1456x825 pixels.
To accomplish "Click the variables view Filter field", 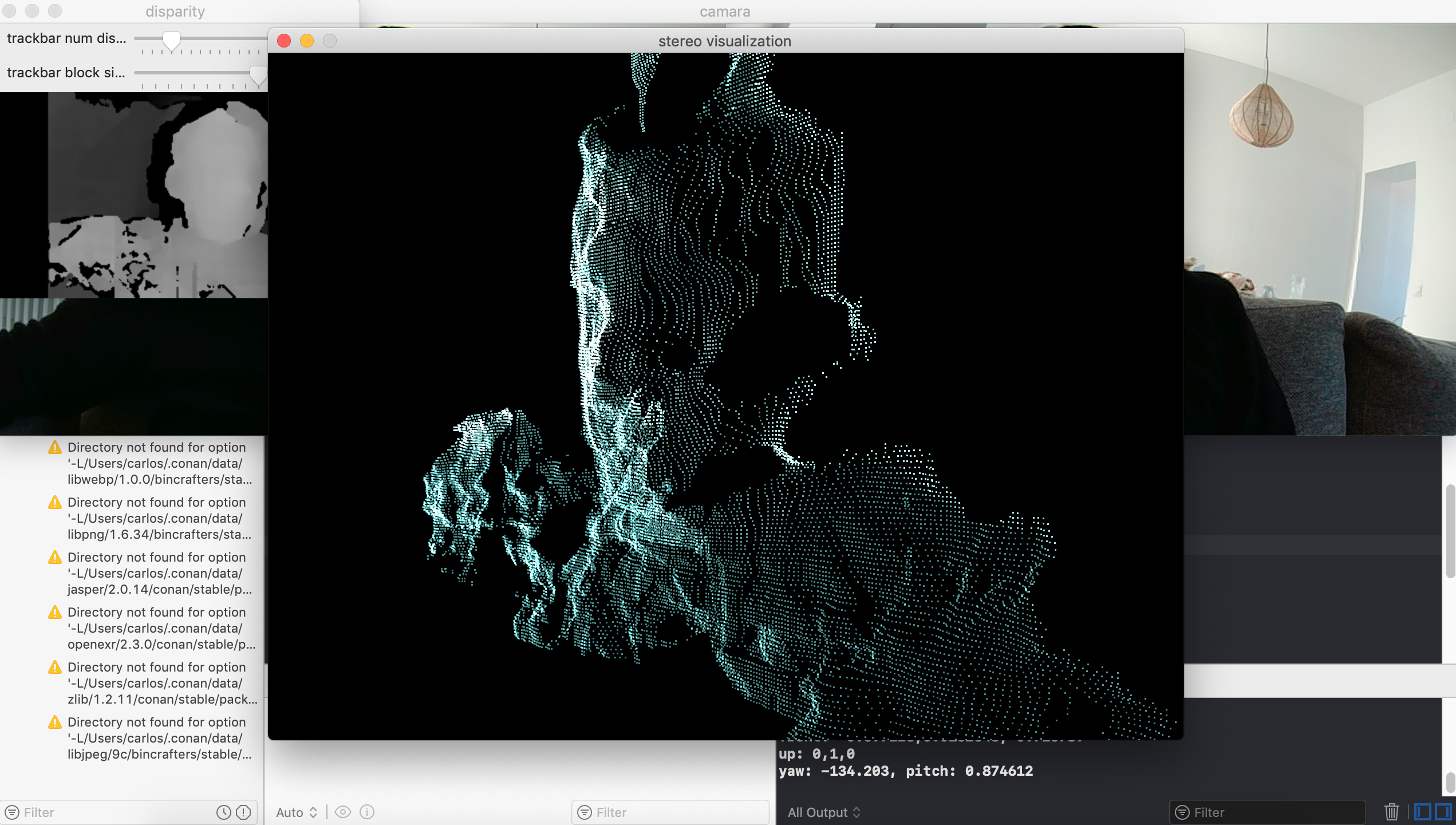I will pyautogui.click(x=670, y=812).
